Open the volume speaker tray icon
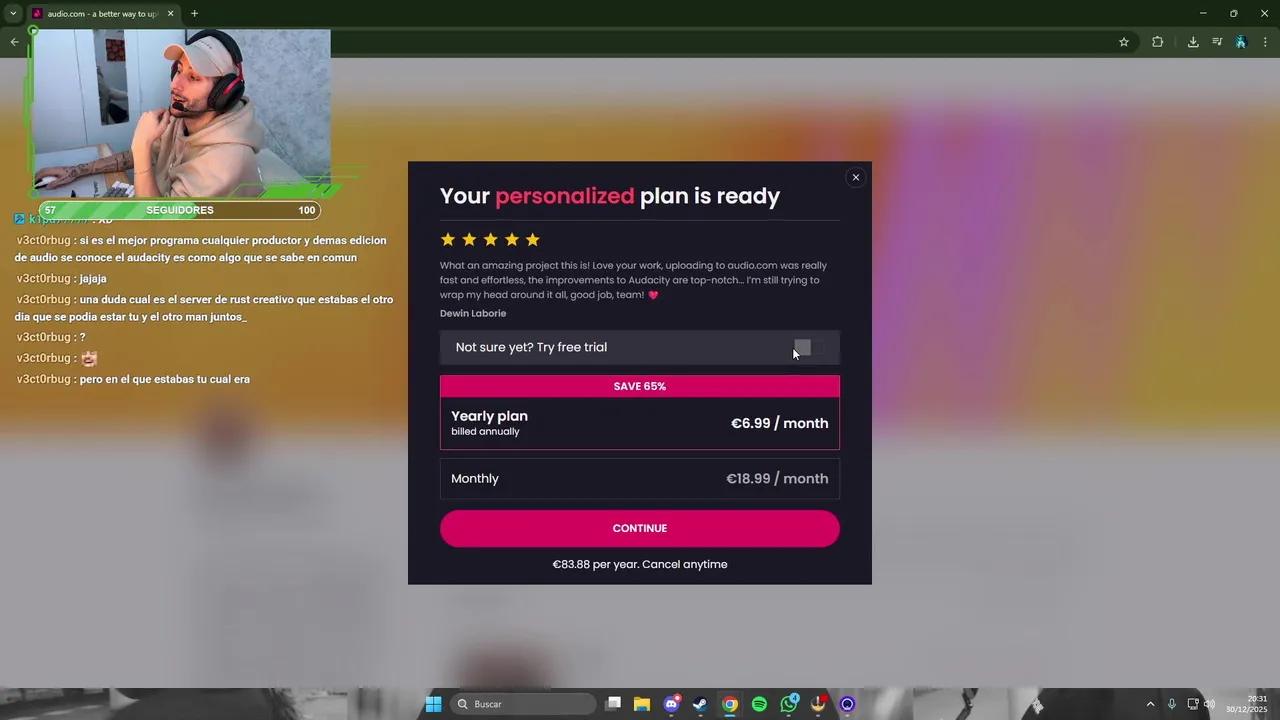 1210,704
